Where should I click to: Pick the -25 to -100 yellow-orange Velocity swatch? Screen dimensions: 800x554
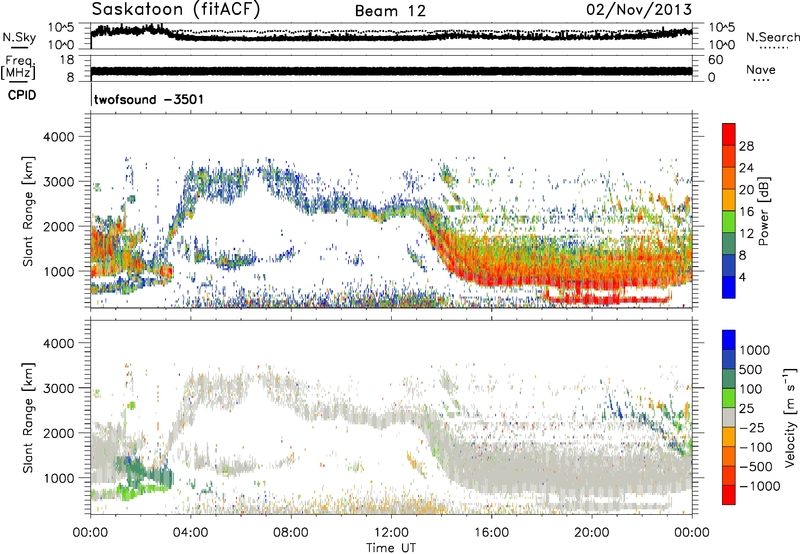(729, 437)
